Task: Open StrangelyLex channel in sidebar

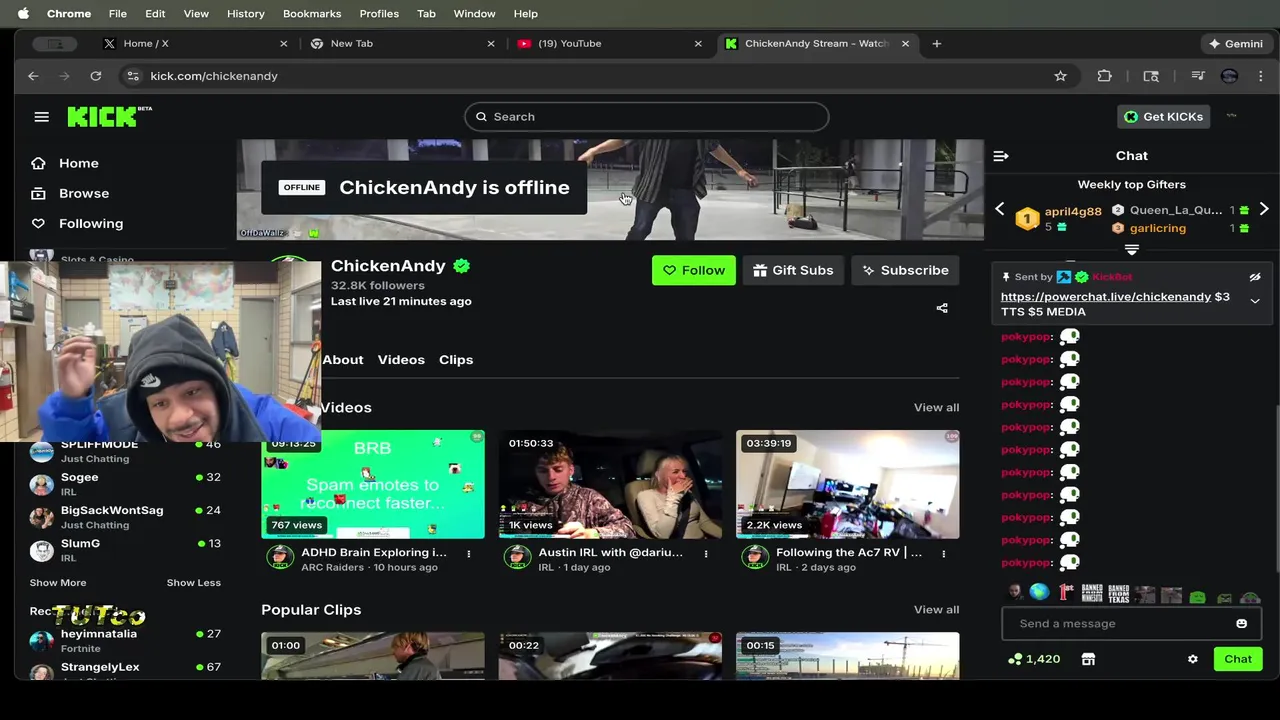Action: (x=125, y=670)
